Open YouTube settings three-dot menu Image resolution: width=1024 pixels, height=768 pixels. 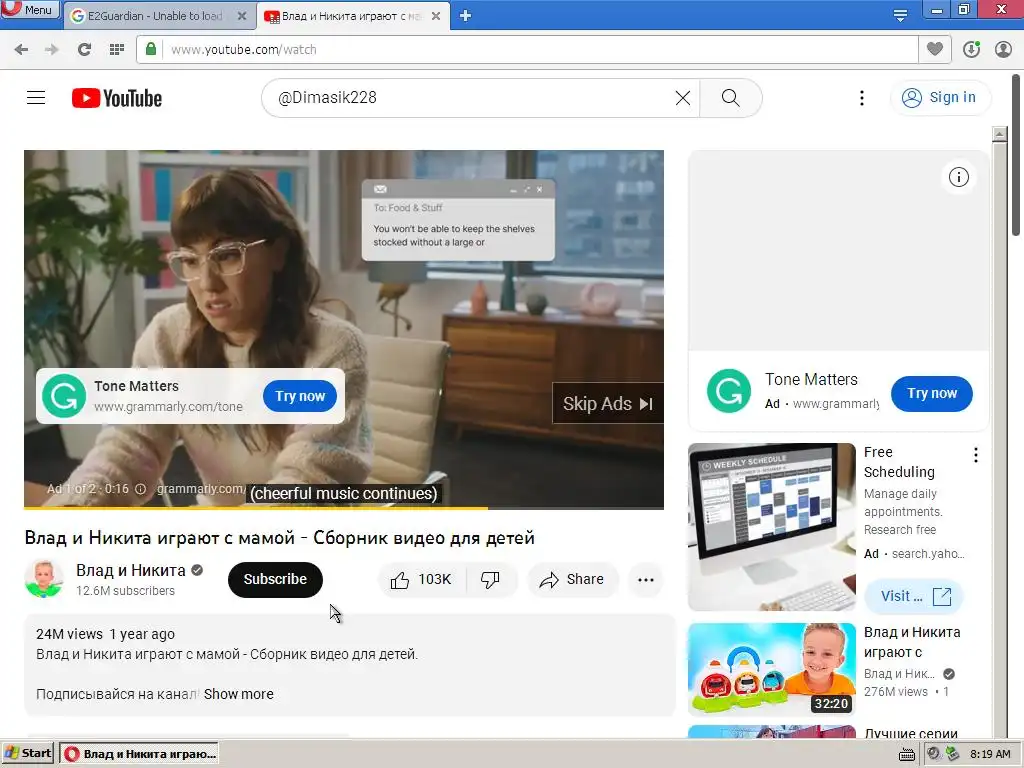pyautogui.click(x=861, y=98)
